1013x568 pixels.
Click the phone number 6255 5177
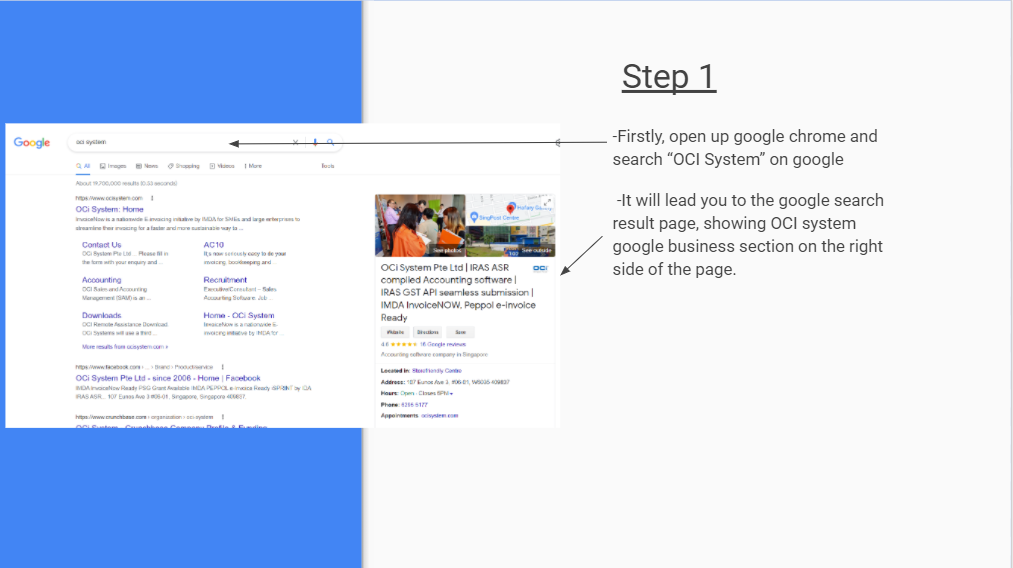click(x=414, y=405)
